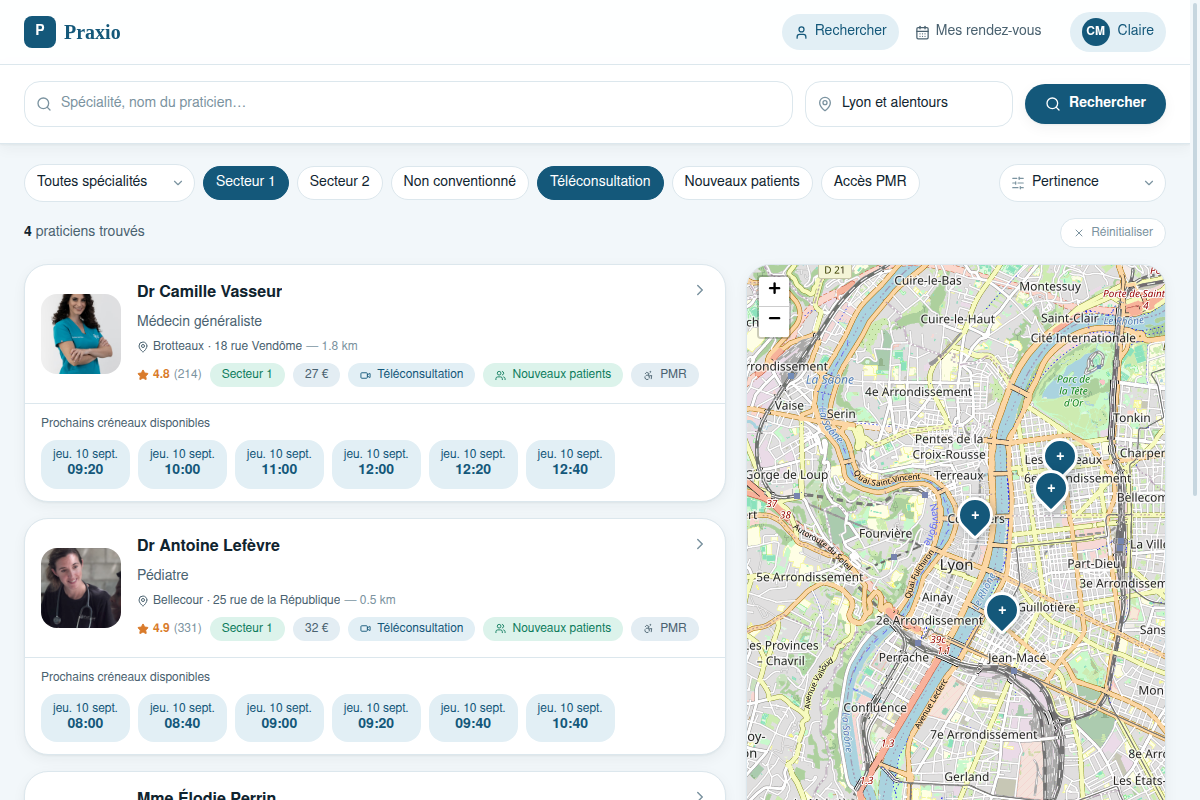Screen dimensions: 1200x800
Task: Book Lefèvre's 08:40 slot
Action: pos(182,716)
